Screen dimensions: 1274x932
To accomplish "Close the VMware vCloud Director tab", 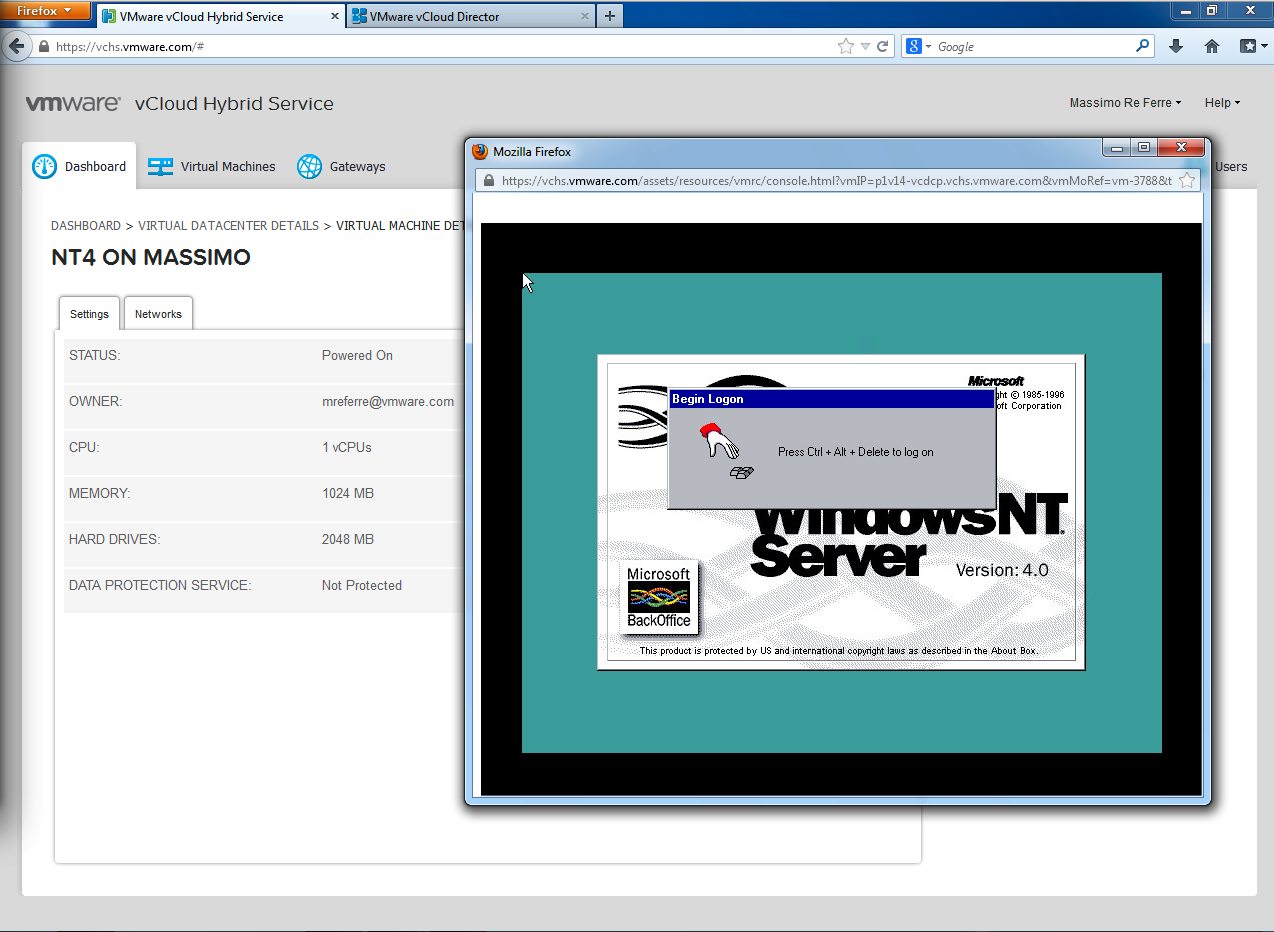I will (583, 17).
